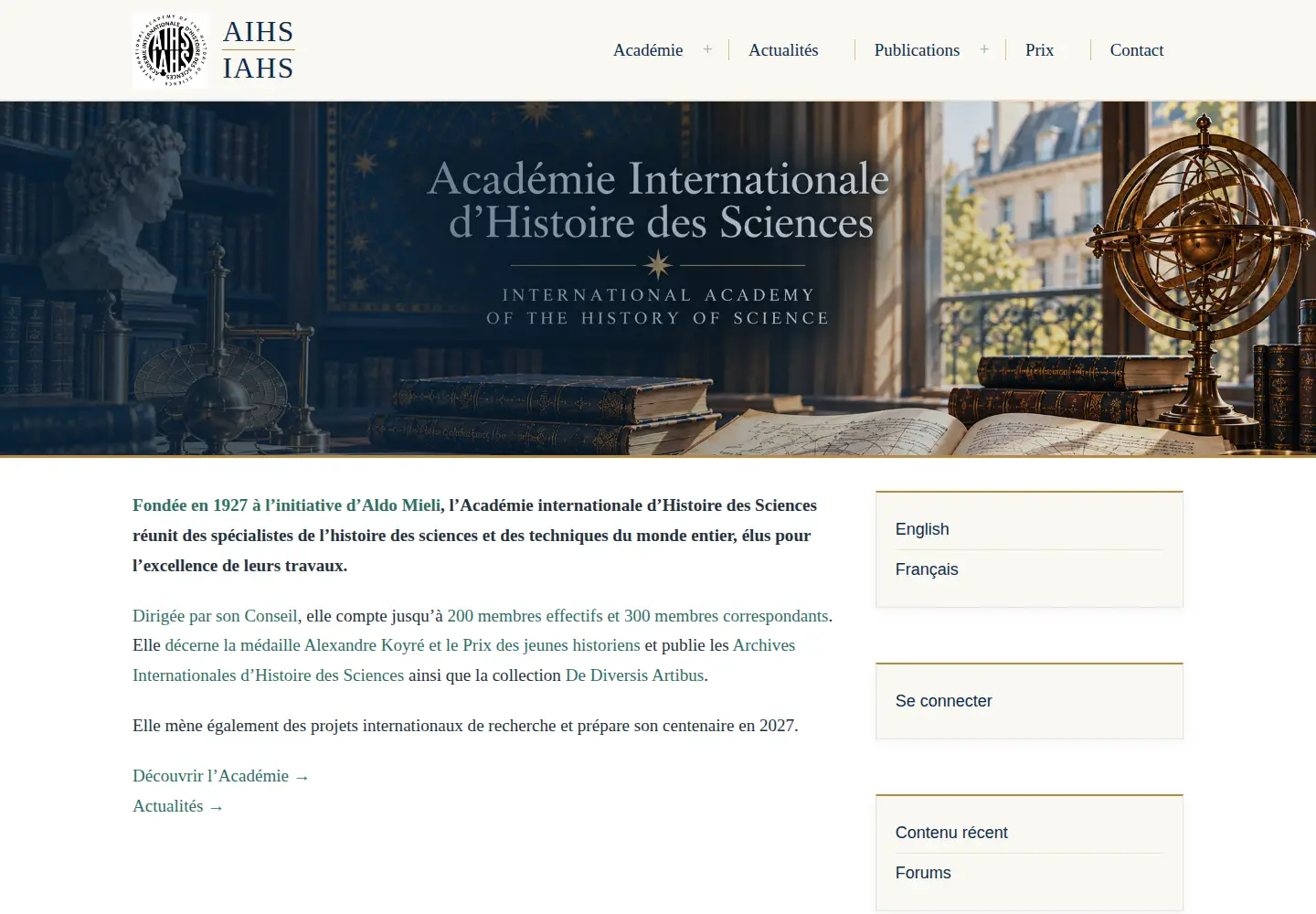Open the AIHS IAHS site title
Image resolution: width=1316 pixels, height=914 pixels.
pos(259,50)
